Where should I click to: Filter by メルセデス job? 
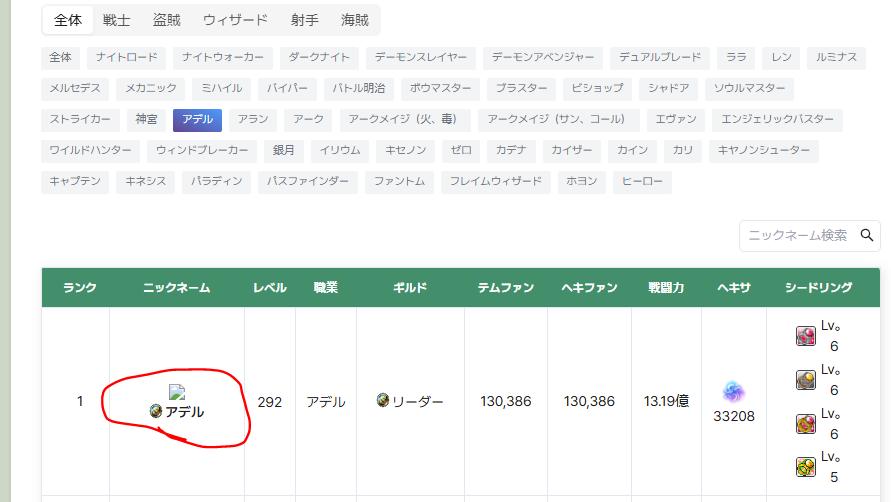(x=75, y=89)
